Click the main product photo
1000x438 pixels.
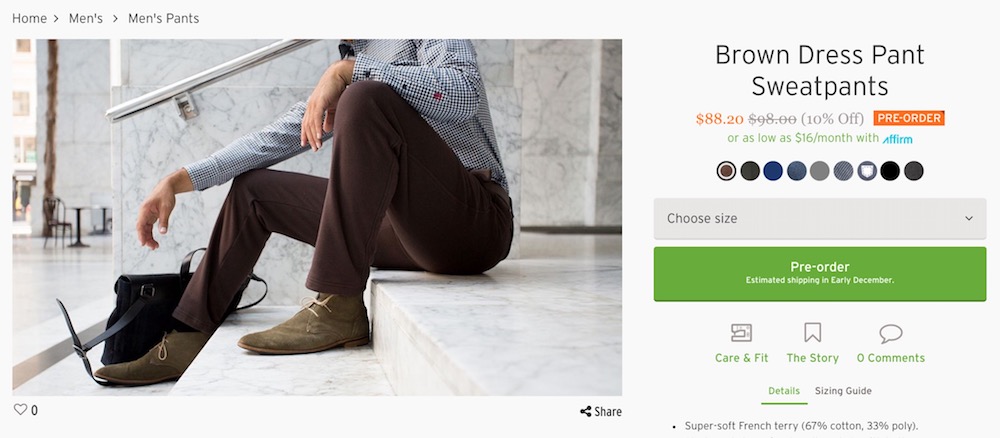tap(317, 217)
